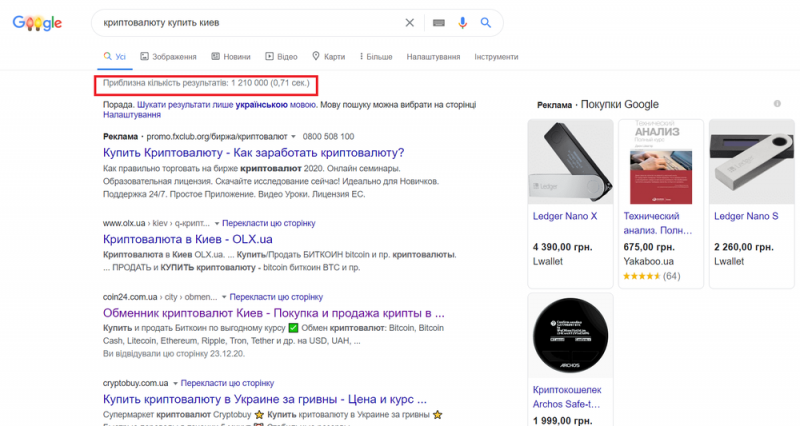Open the Карти maps tab

(329, 57)
